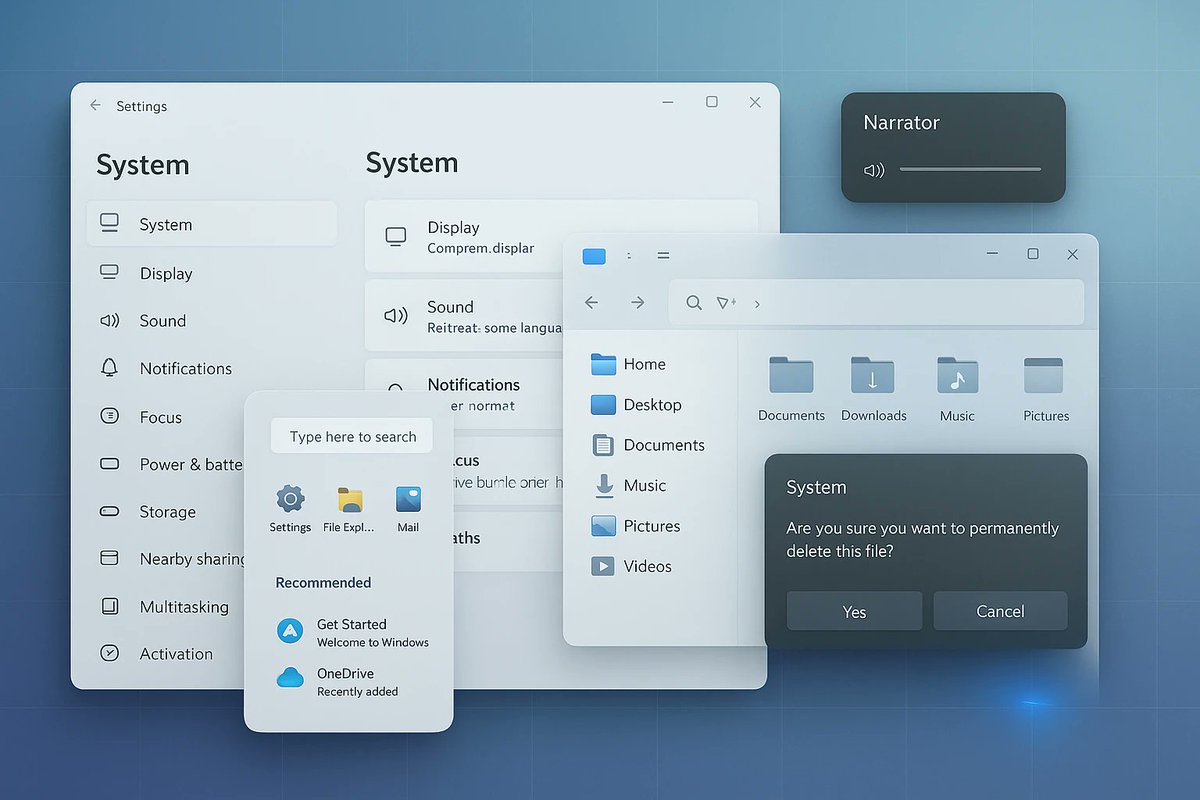Select the System icon in Settings sidebar
Viewport: 1200px width, 800px height.
pyautogui.click(x=110, y=224)
